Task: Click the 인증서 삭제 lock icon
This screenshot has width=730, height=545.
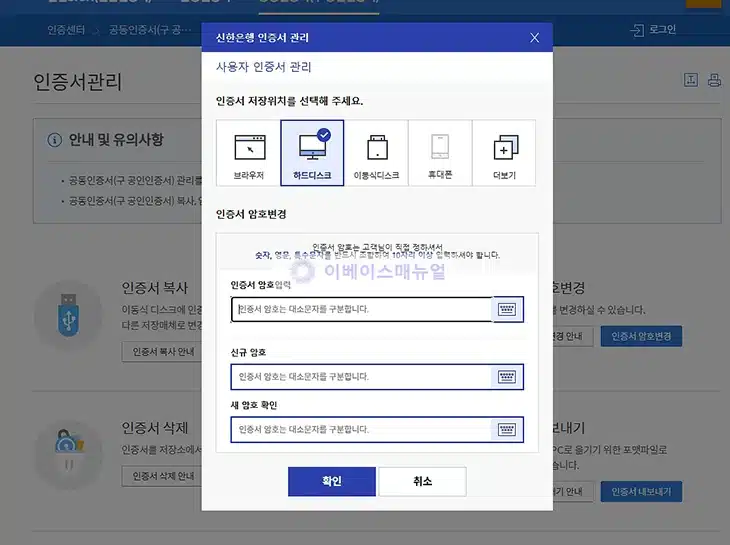Action: [68, 454]
